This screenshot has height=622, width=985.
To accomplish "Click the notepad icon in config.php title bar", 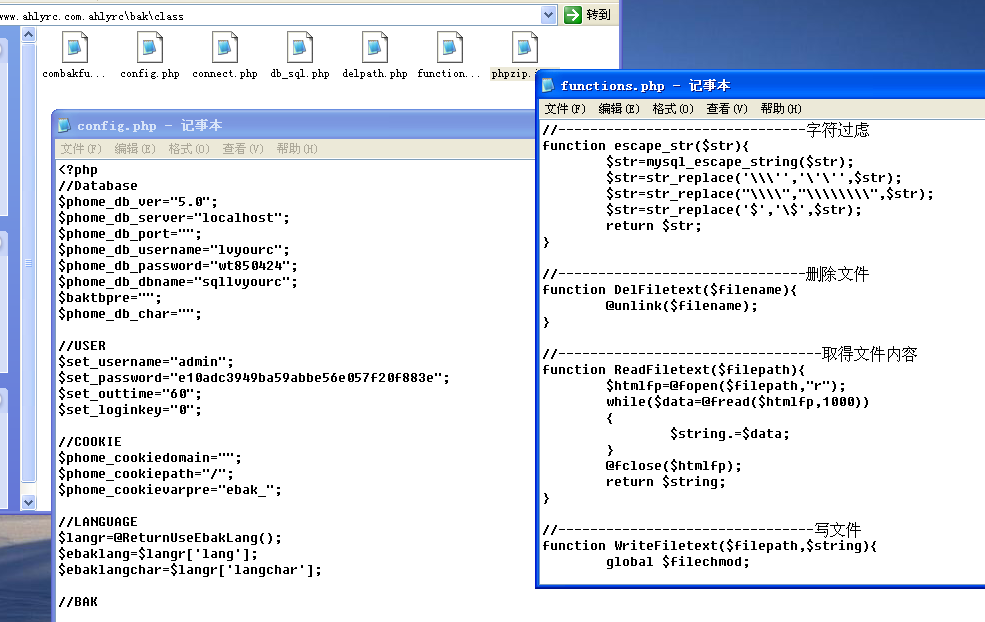I will (x=64, y=125).
